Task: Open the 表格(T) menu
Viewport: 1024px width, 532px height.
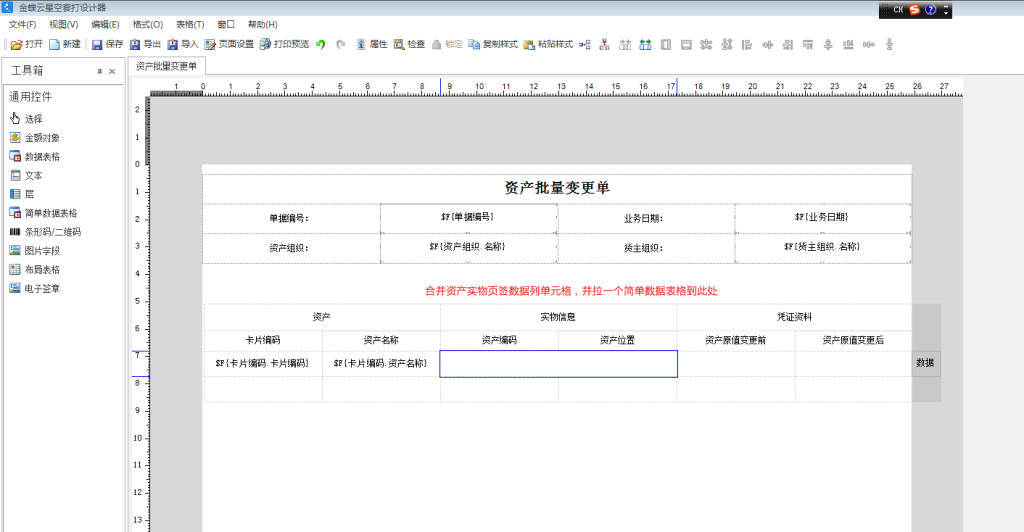Action: tap(190, 24)
